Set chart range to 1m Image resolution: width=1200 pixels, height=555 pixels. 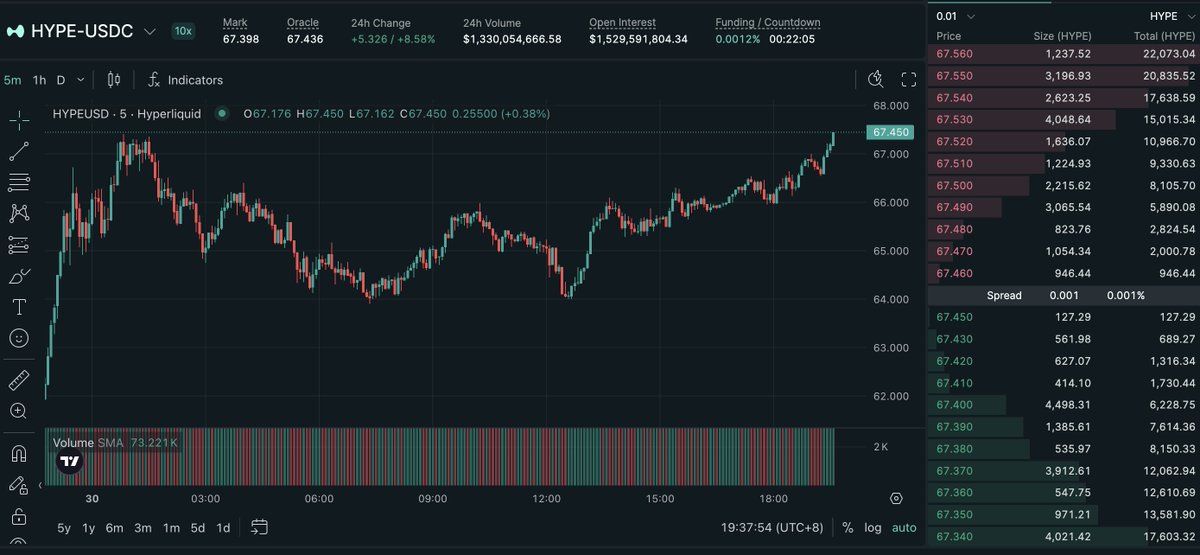171,528
